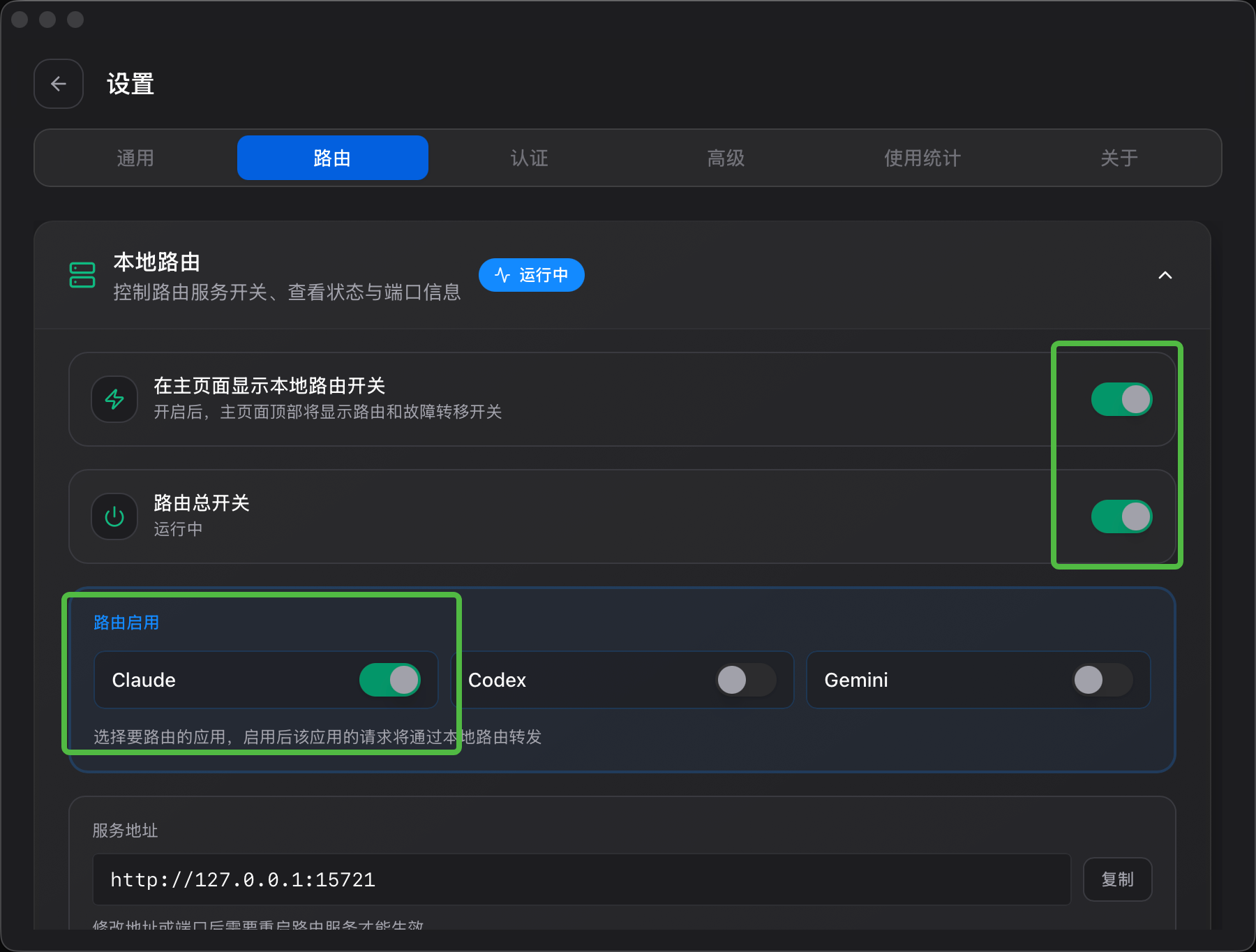The image size is (1256, 952).
Task: Collapse the 本地路由 section
Action: point(1165,275)
